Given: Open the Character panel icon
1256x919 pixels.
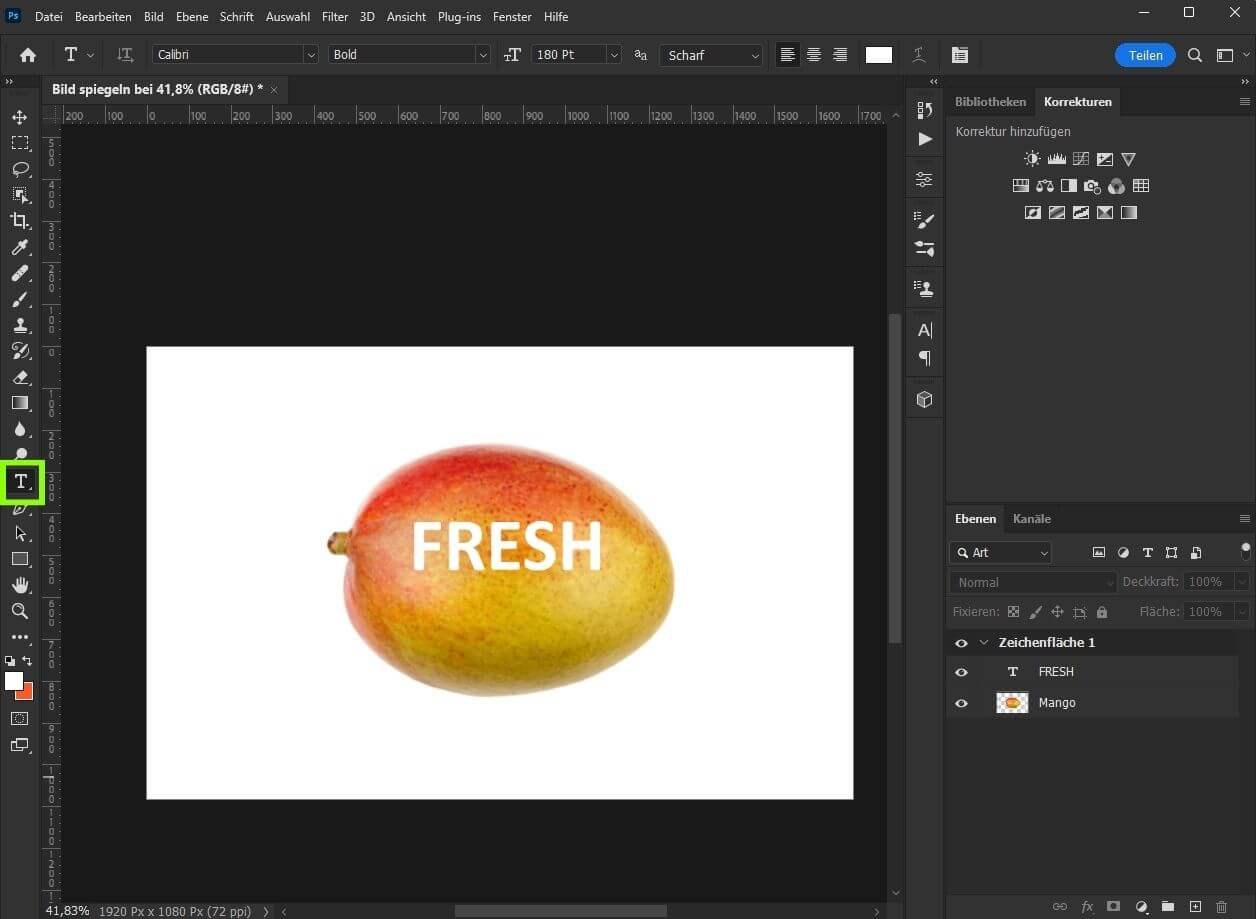Looking at the screenshot, I should tap(922, 329).
